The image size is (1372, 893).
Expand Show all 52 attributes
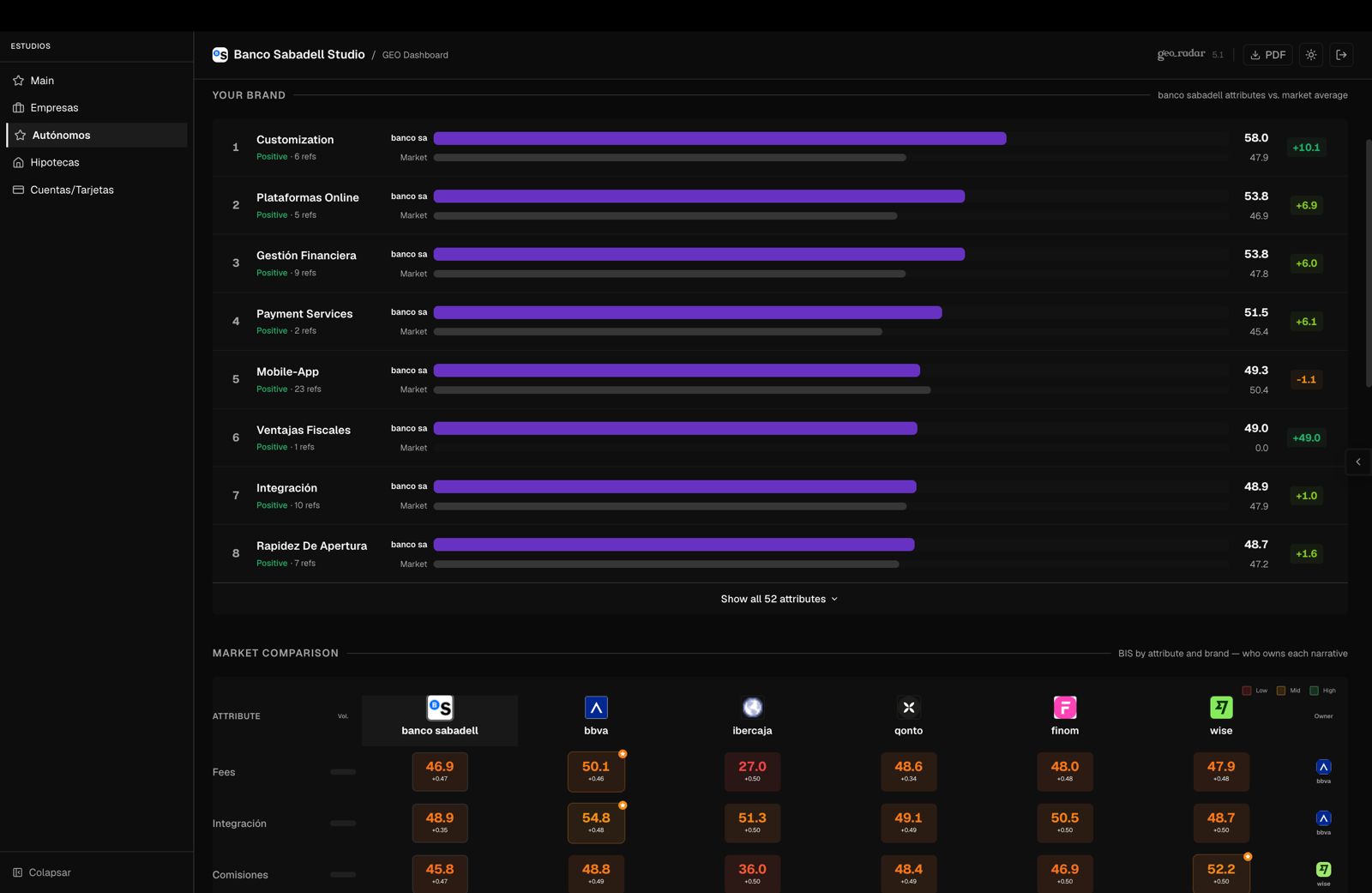point(779,599)
